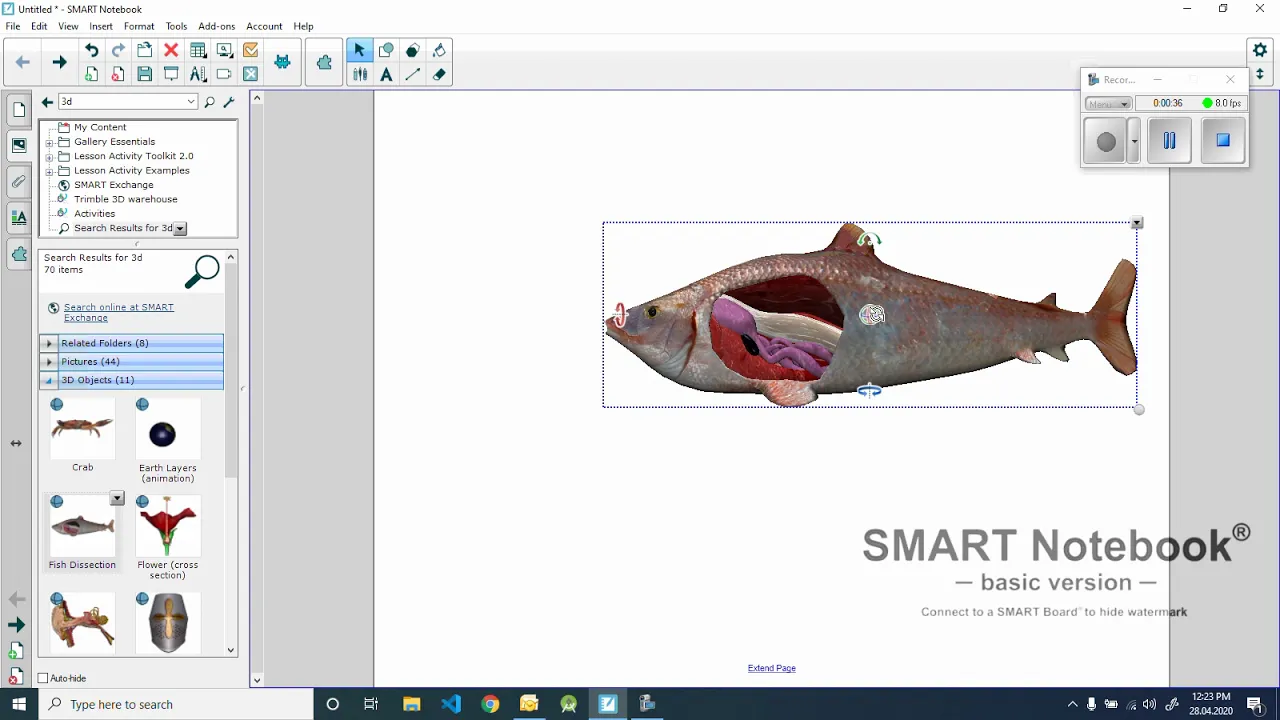Stop the screen recording
The width and height of the screenshot is (1280, 720).
pyautogui.click(x=1222, y=141)
